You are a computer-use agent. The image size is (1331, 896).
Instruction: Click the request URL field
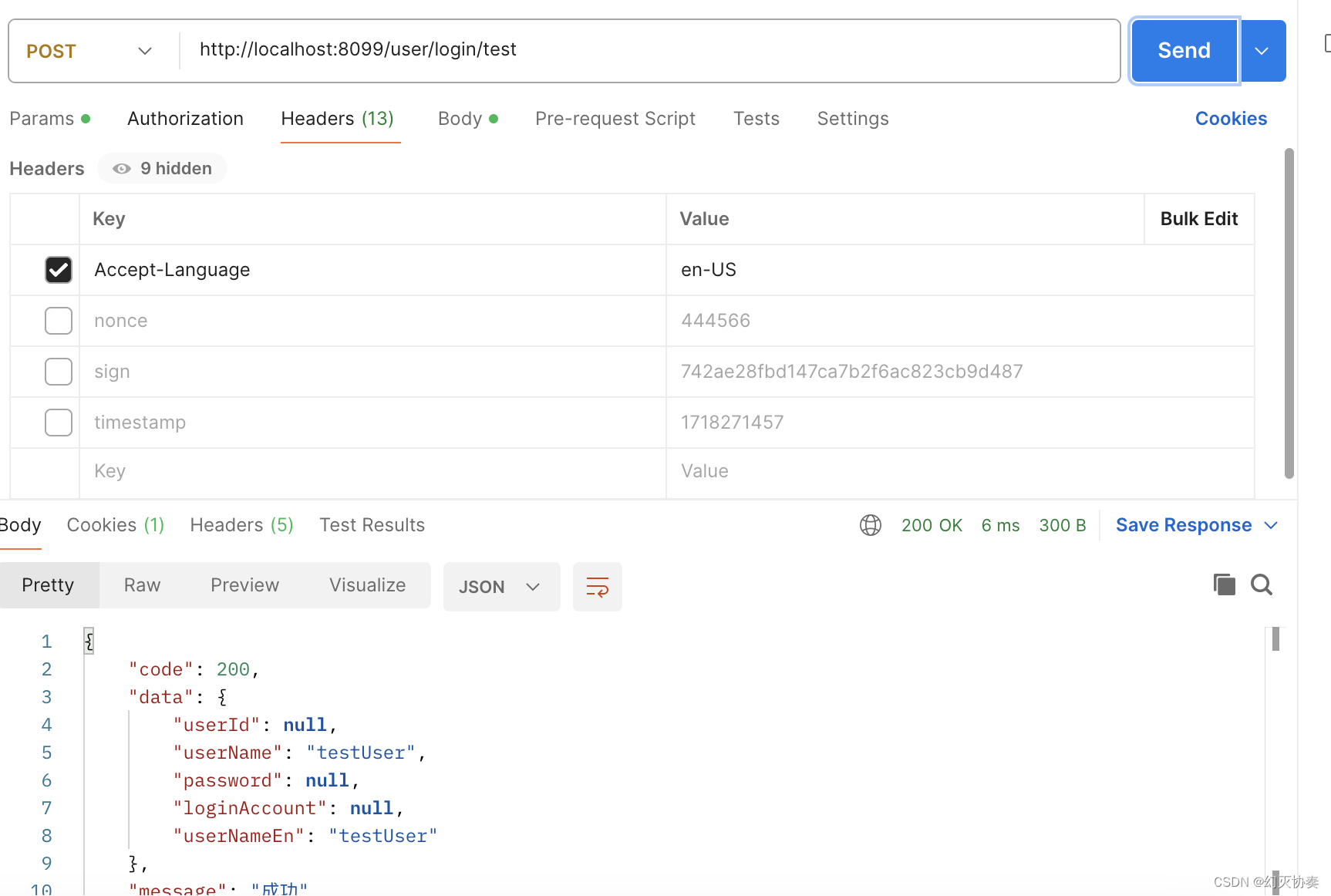pyautogui.click(x=649, y=49)
